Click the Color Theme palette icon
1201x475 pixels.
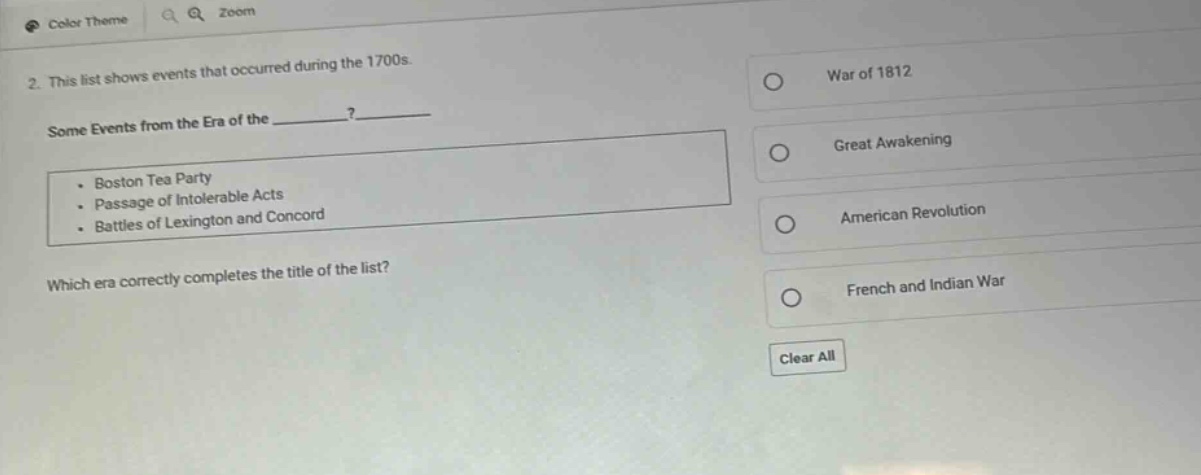pos(32,22)
